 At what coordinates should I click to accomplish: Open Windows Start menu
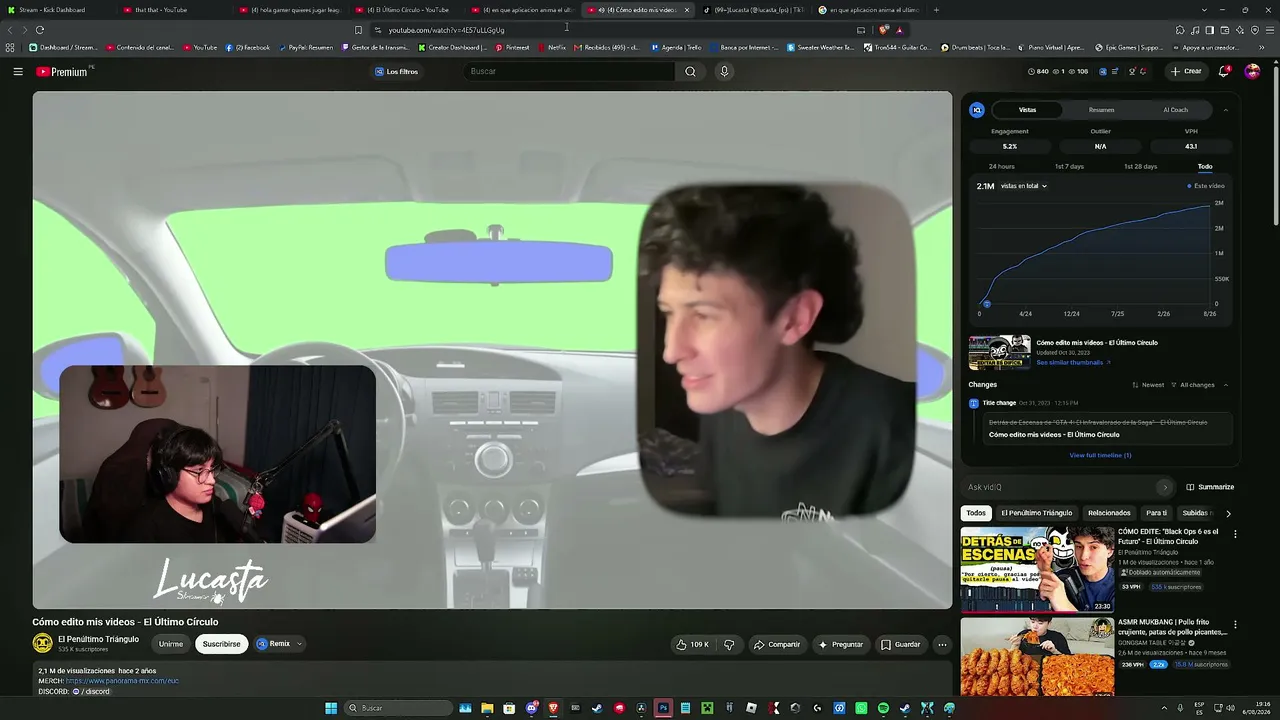click(331, 708)
